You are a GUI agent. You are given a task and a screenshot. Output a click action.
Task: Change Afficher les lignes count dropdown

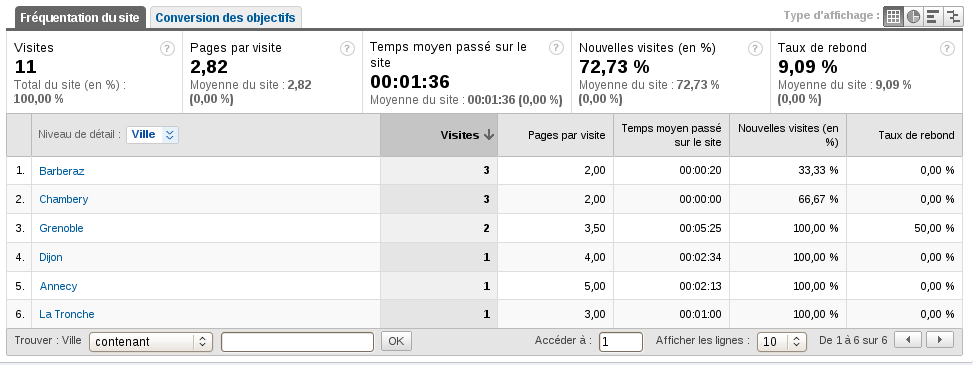coord(782,341)
